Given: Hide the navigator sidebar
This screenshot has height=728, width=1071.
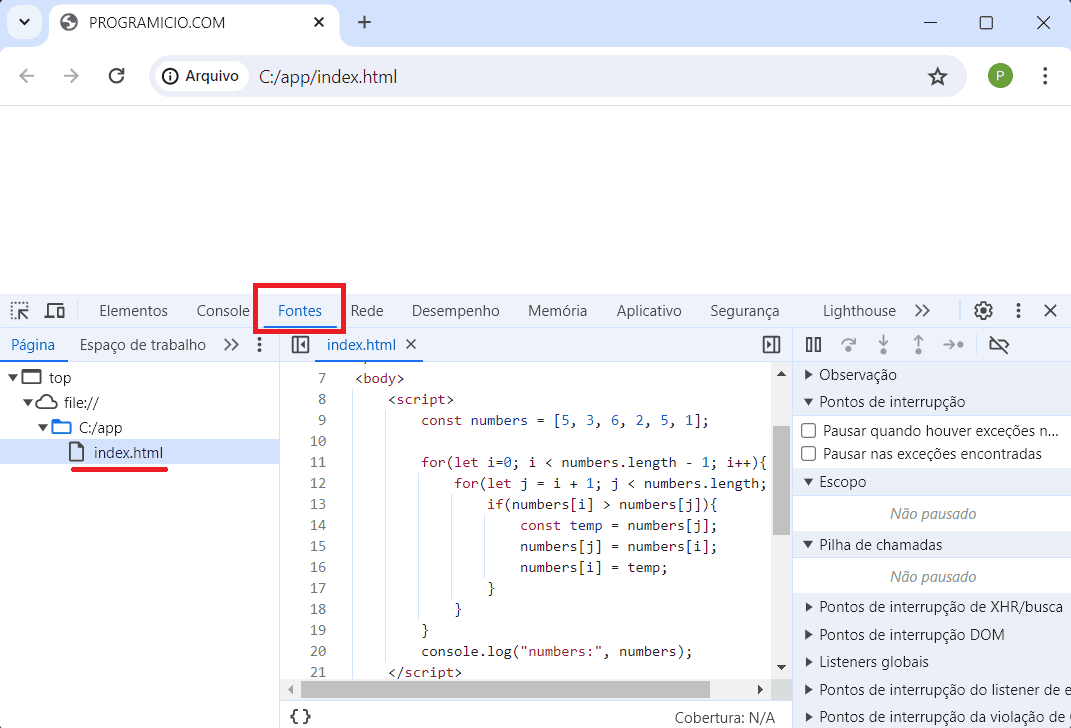Looking at the screenshot, I should pos(300,345).
